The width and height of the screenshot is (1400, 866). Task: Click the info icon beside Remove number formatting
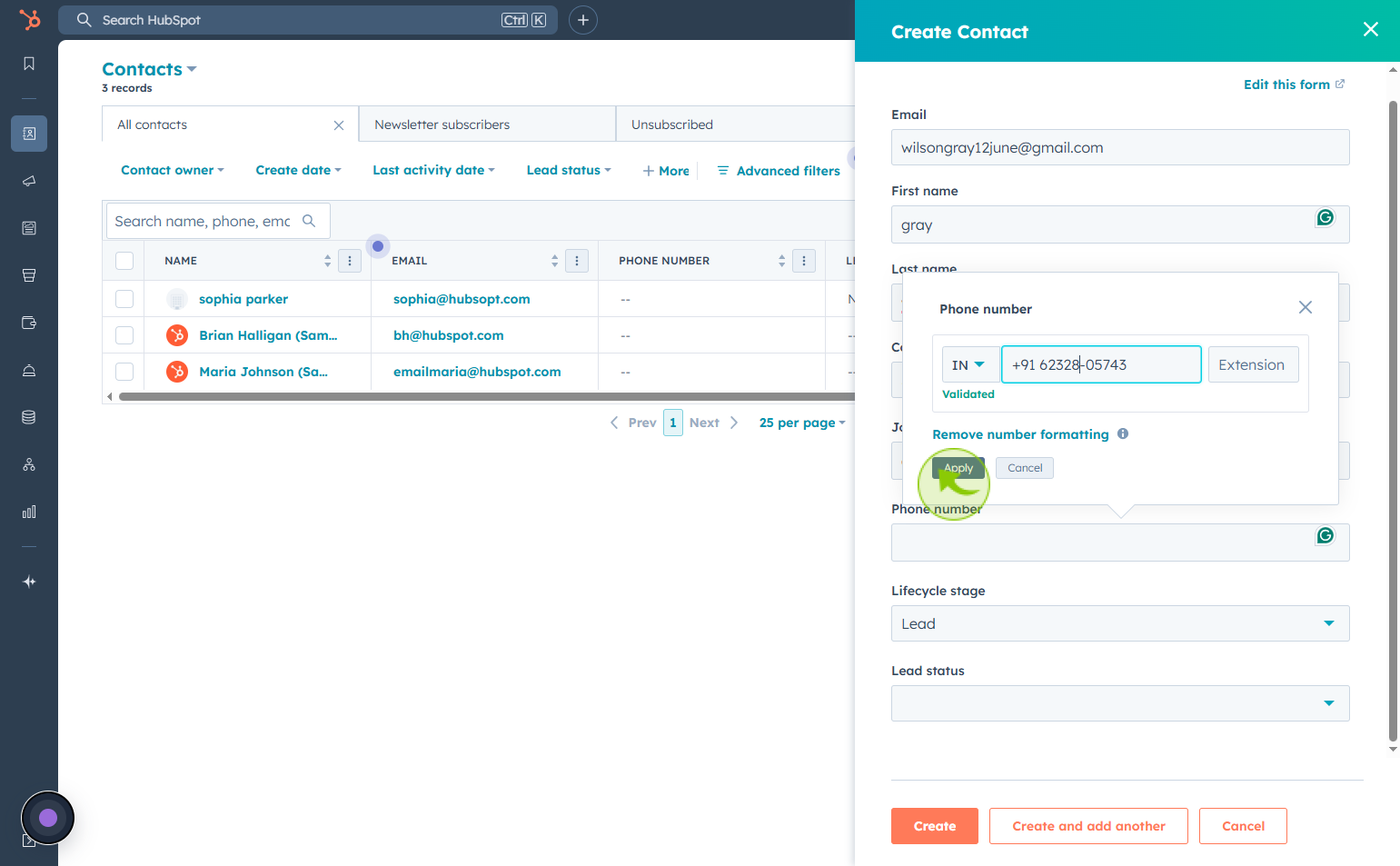pos(1123,433)
